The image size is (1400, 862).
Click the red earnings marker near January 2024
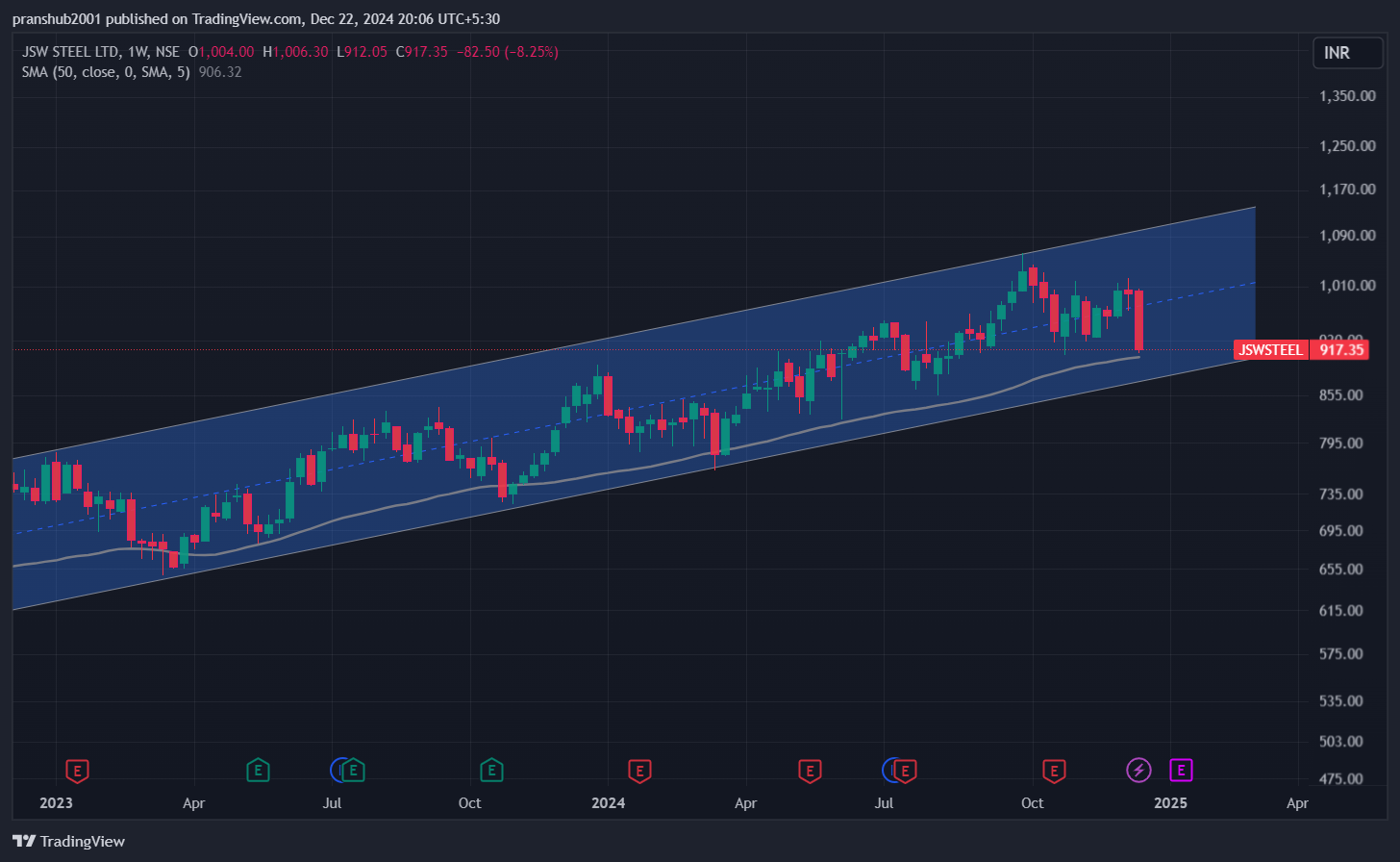(639, 771)
